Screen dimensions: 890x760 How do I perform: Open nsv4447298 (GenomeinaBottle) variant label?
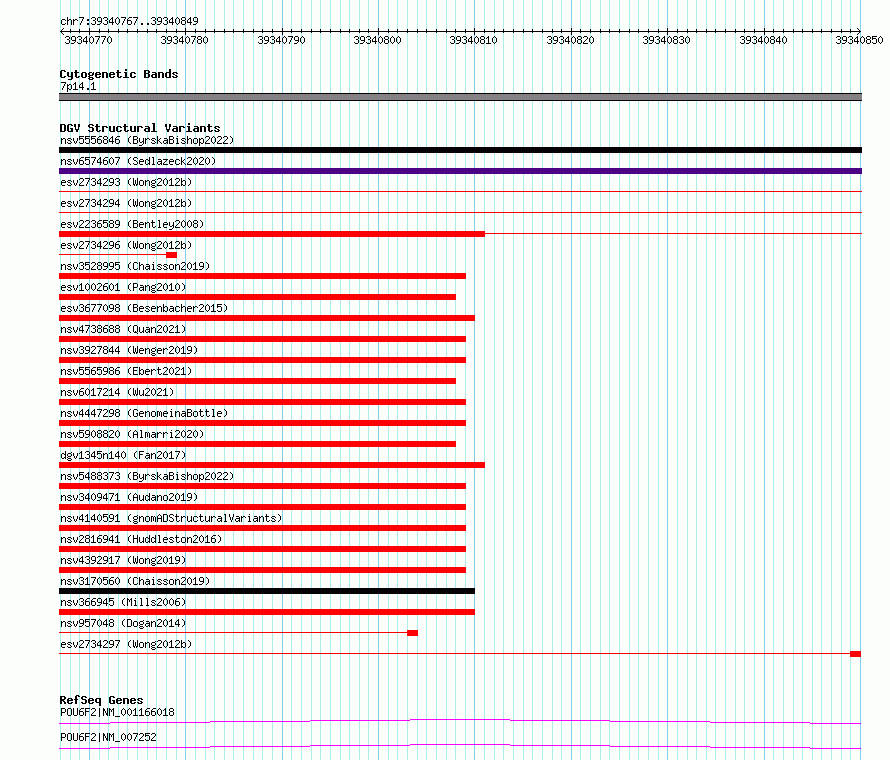[x=144, y=413]
